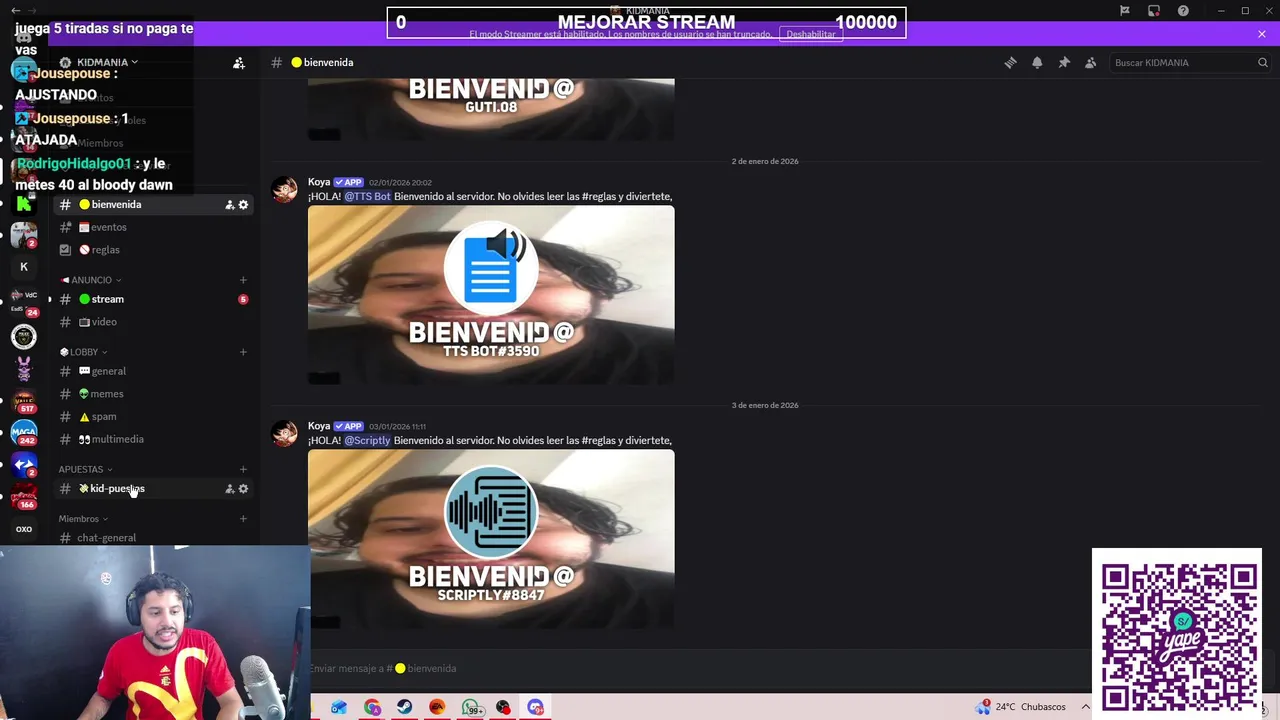Screen dimensions: 1280x720
Task: Add channel to Miembros category
Action: pos(243,518)
